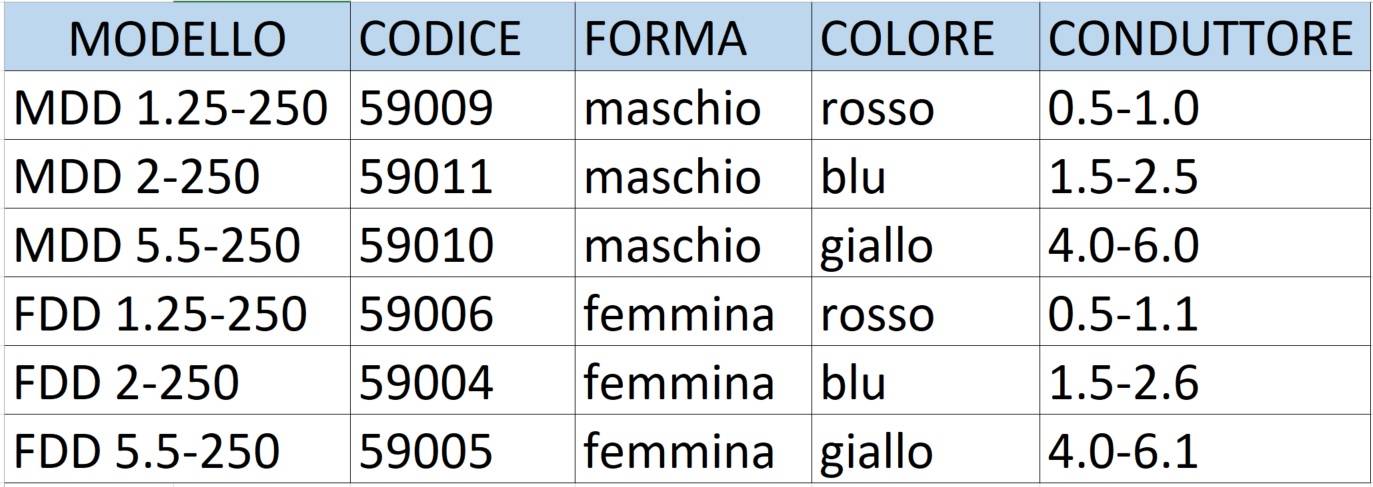Click the cell containing code 59009
The height and width of the screenshot is (487, 1373).
tap(463, 106)
